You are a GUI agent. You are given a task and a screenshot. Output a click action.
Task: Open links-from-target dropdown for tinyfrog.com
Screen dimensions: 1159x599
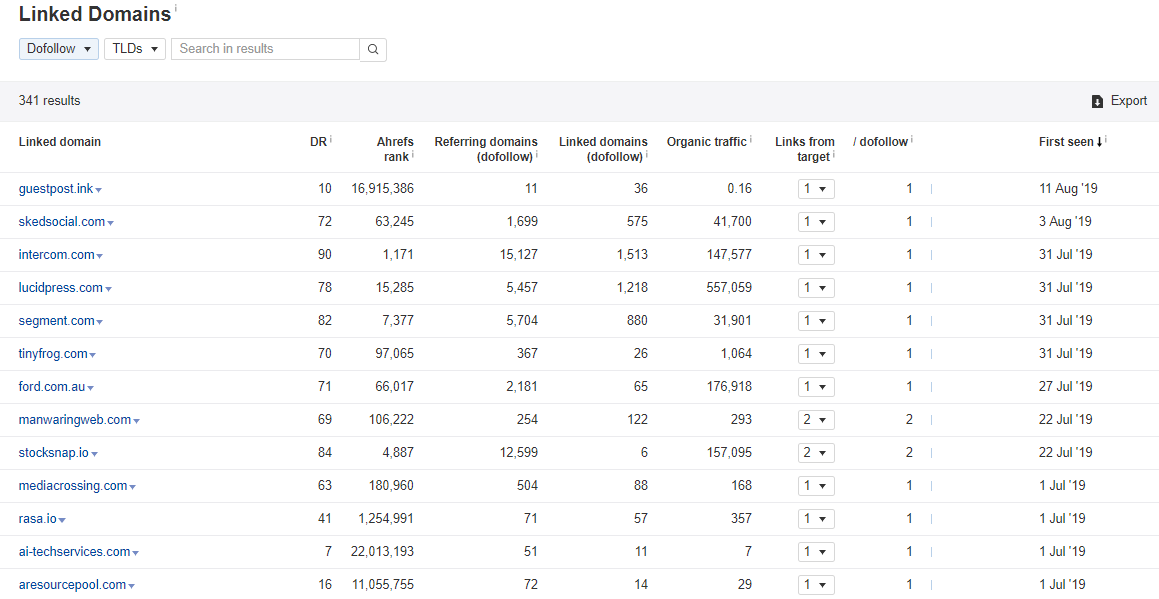click(816, 354)
